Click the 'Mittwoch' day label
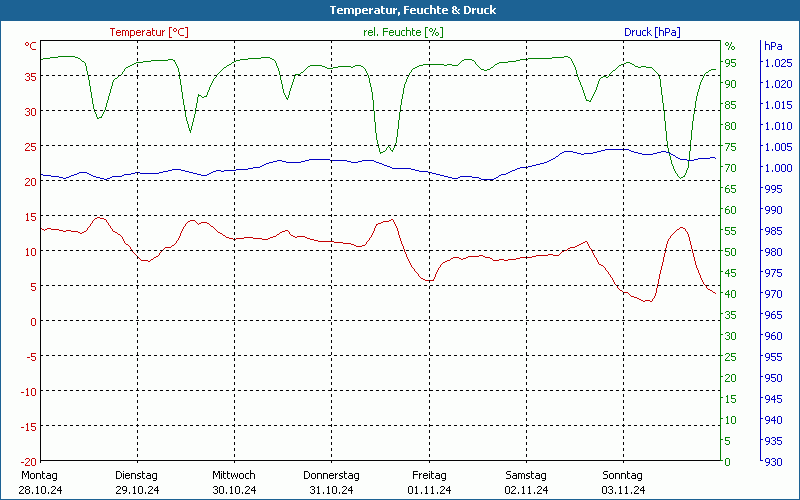This screenshot has width=800, height=500. pos(234,475)
